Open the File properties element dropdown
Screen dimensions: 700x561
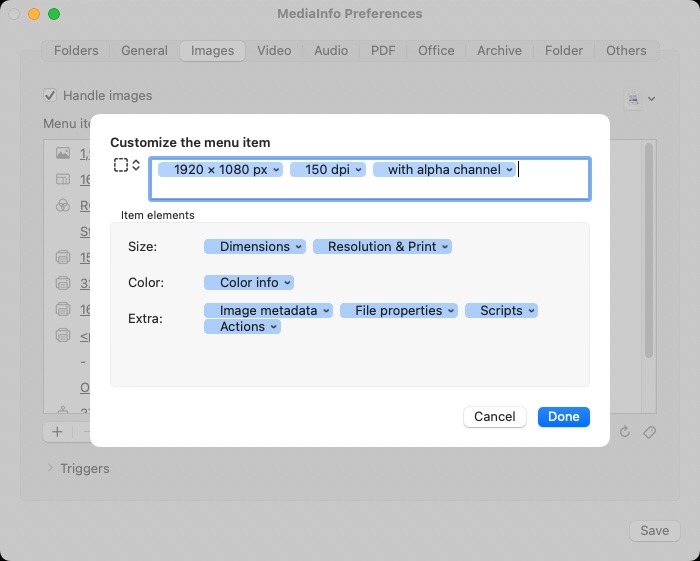click(x=451, y=311)
